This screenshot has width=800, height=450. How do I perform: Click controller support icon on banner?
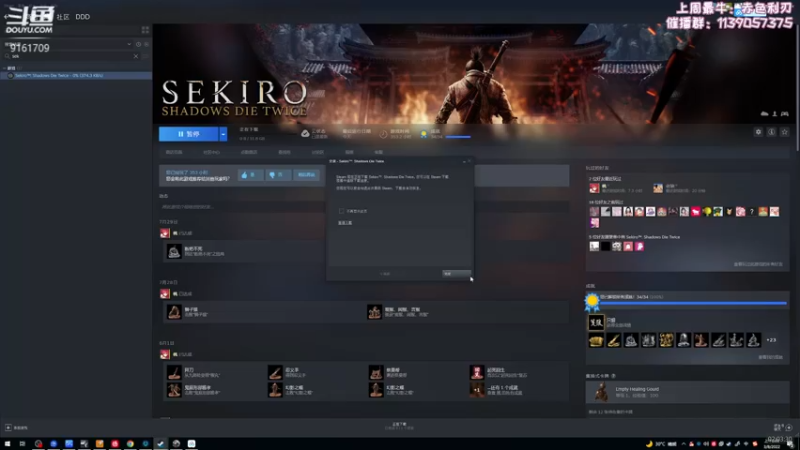[x=785, y=114]
